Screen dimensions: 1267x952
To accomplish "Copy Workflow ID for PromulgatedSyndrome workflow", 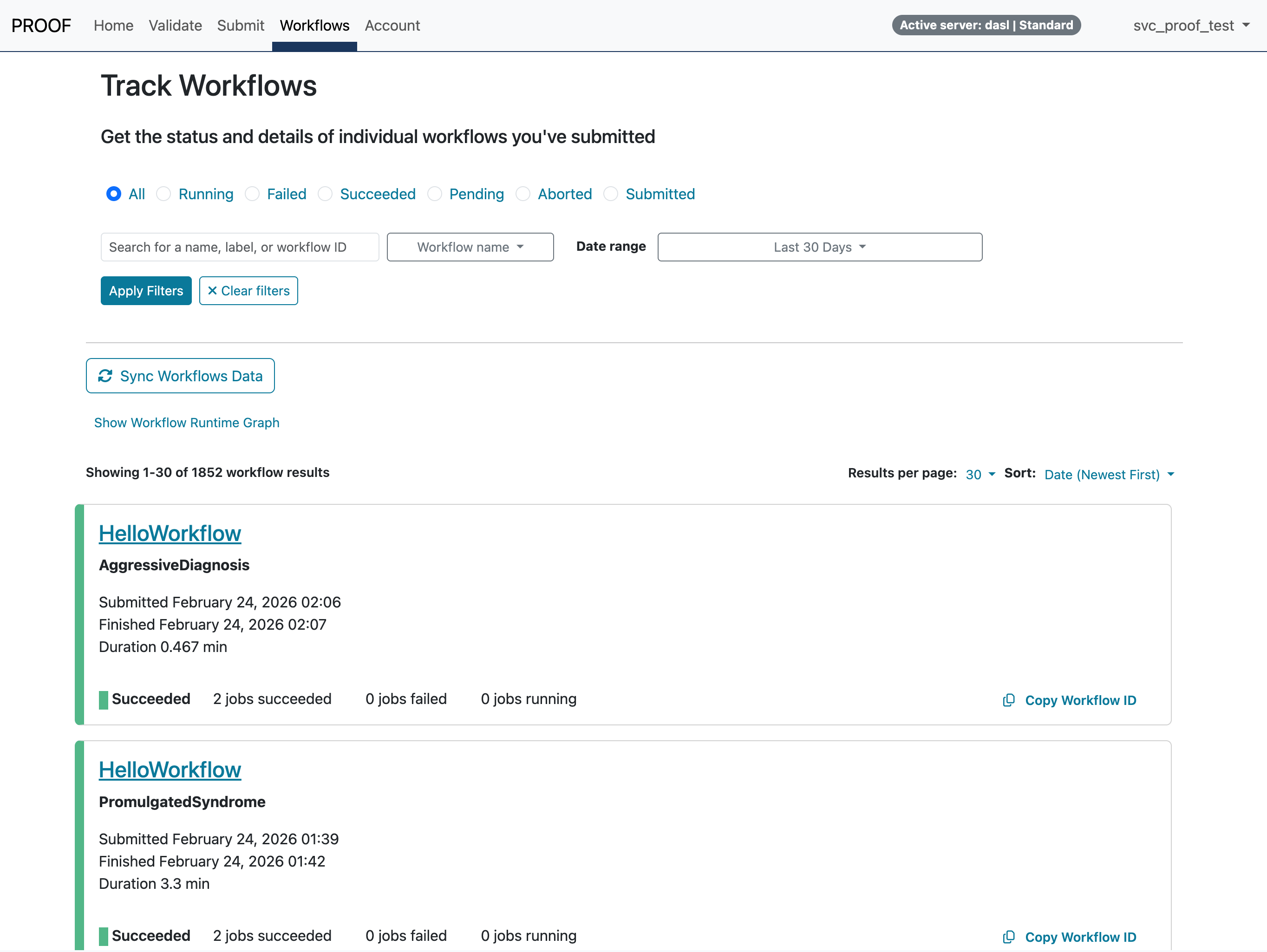I will coord(1080,937).
